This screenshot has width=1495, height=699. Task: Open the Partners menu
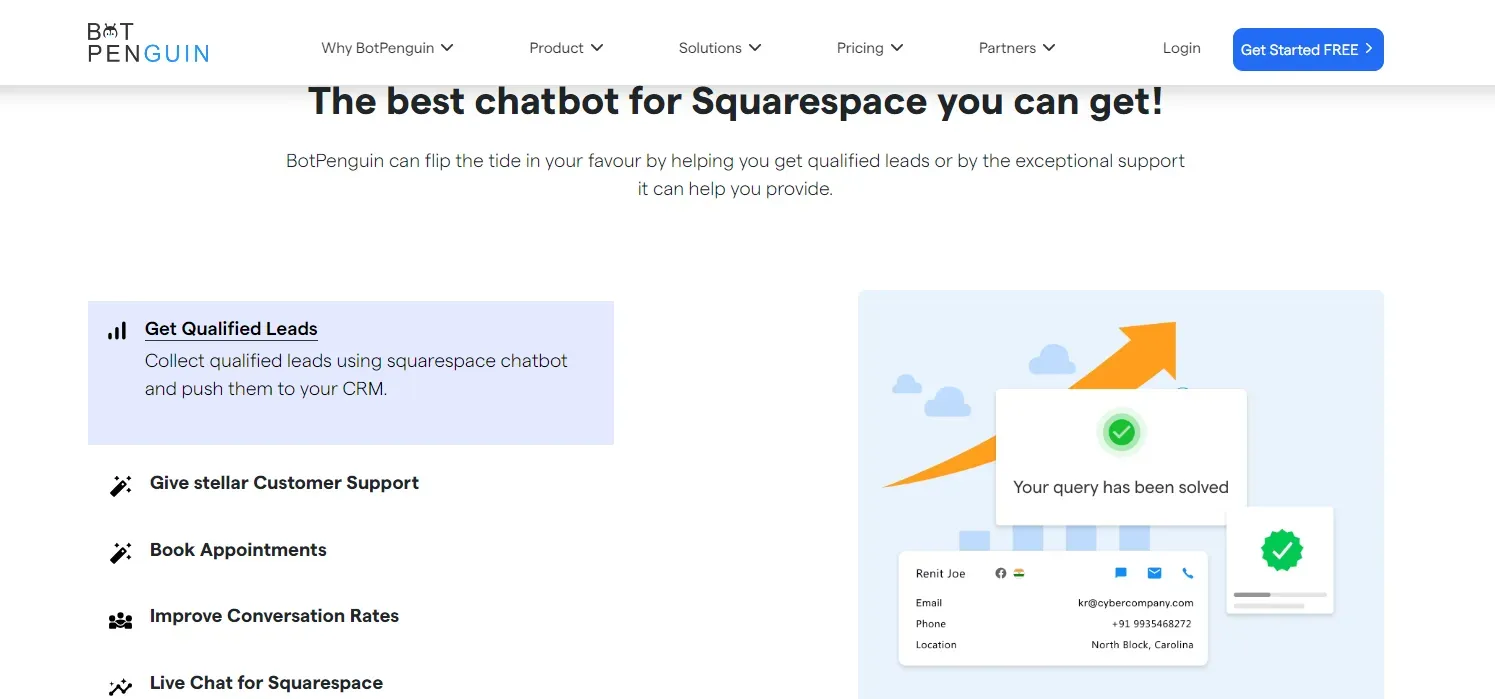pos(1017,48)
